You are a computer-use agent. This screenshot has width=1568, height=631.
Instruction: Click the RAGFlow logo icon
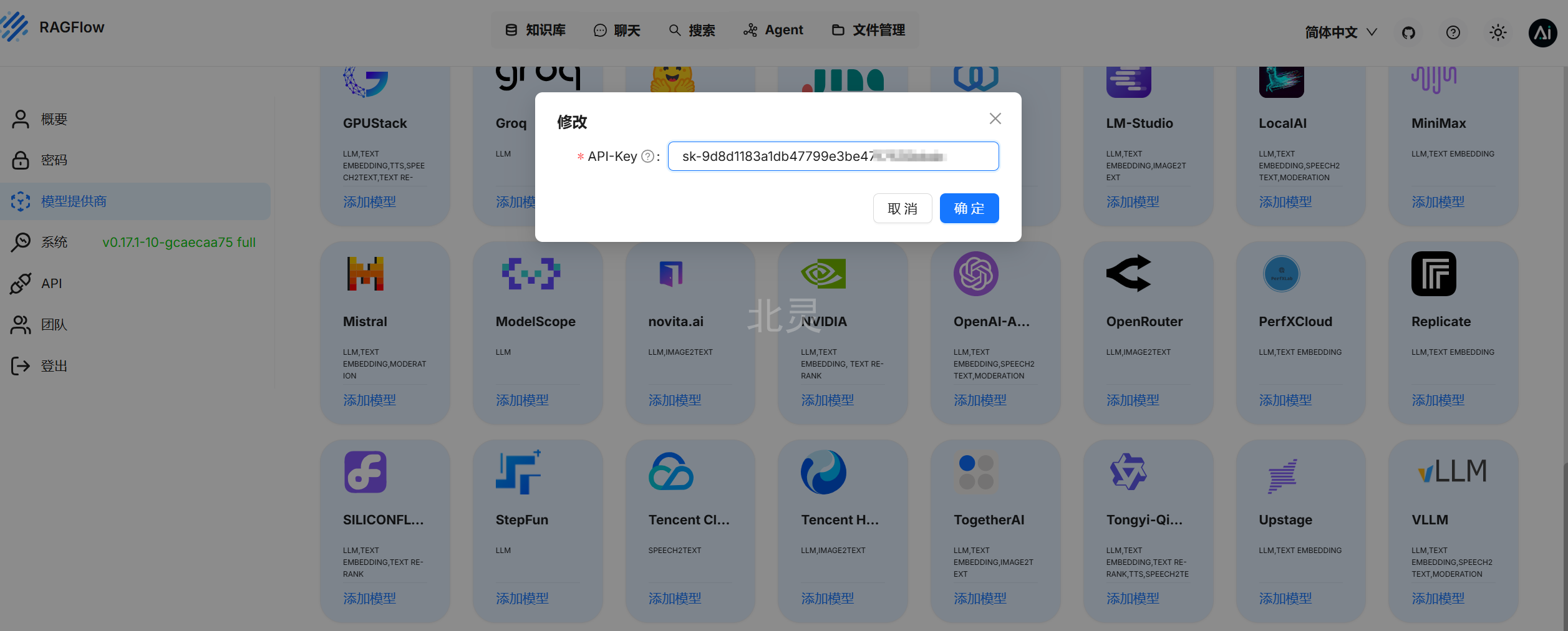(x=15, y=27)
